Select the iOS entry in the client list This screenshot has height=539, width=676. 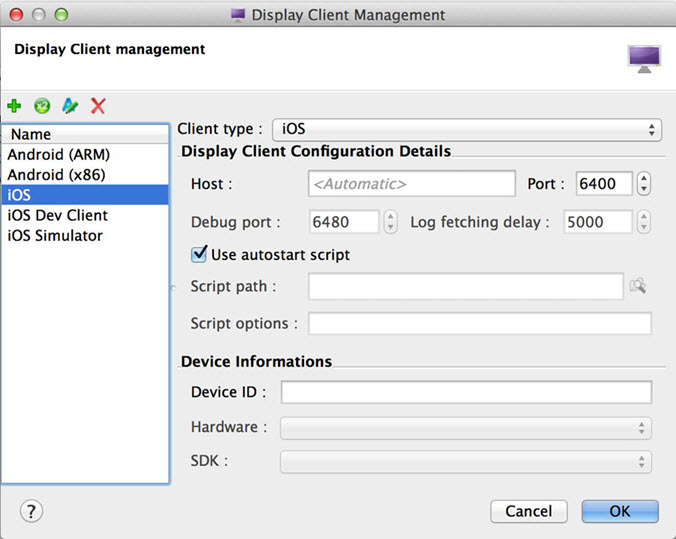pyautogui.click(x=85, y=195)
